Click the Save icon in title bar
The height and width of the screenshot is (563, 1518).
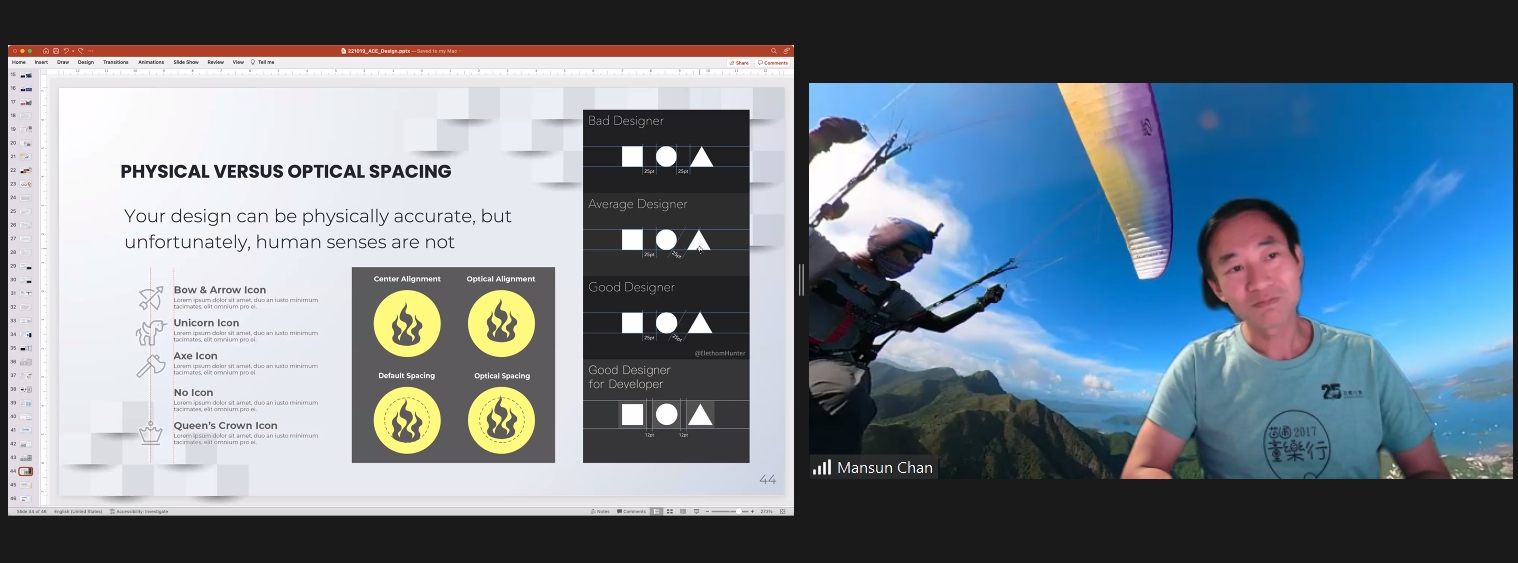click(55, 50)
